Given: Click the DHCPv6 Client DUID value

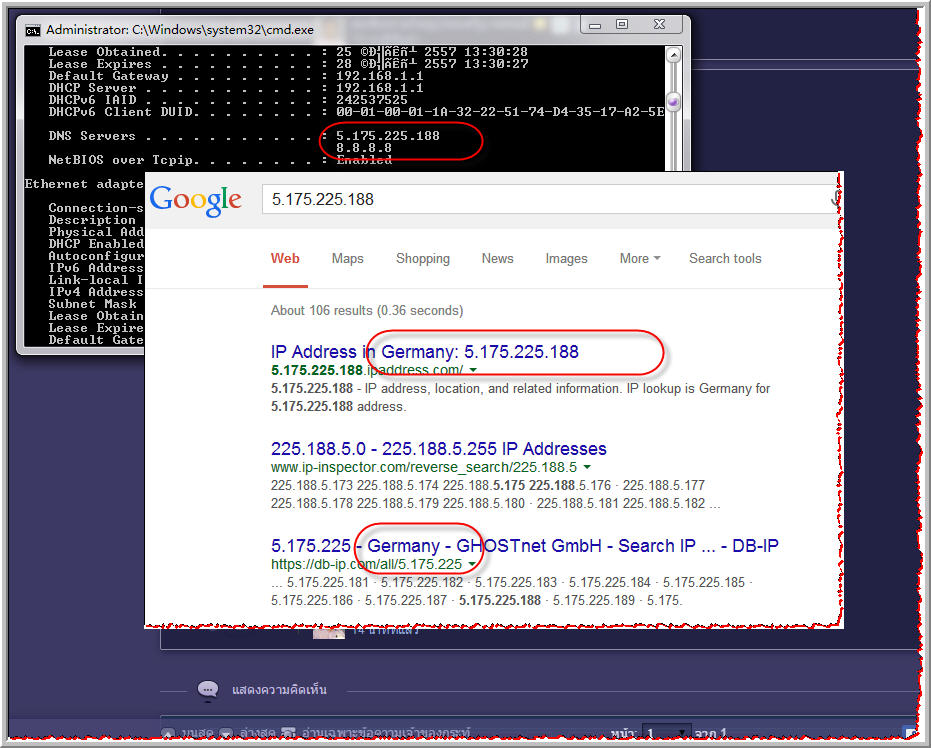Looking at the screenshot, I should [x=500, y=112].
